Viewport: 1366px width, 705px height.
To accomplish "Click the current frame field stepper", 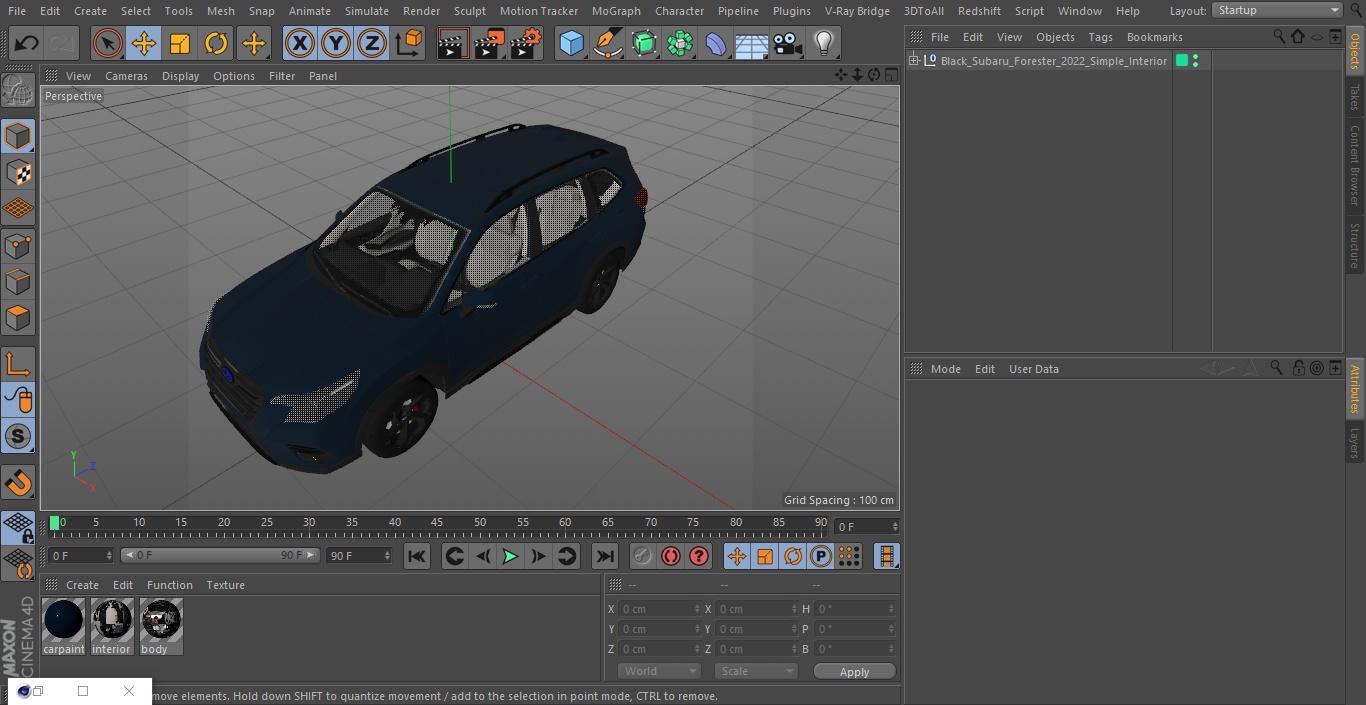I will [x=895, y=527].
